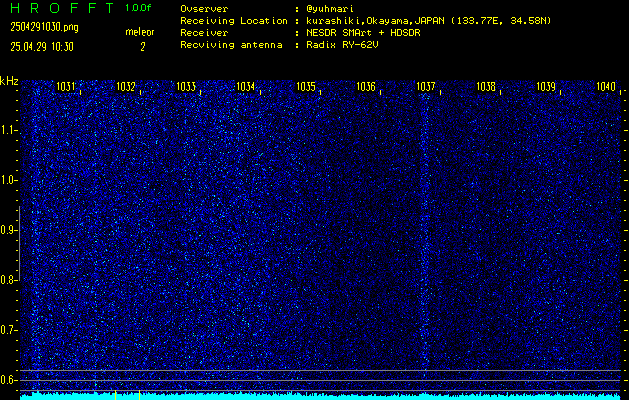Click the timestamp 25.04.29 10:30
This screenshot has height=400, width=629.
(42, 47)
